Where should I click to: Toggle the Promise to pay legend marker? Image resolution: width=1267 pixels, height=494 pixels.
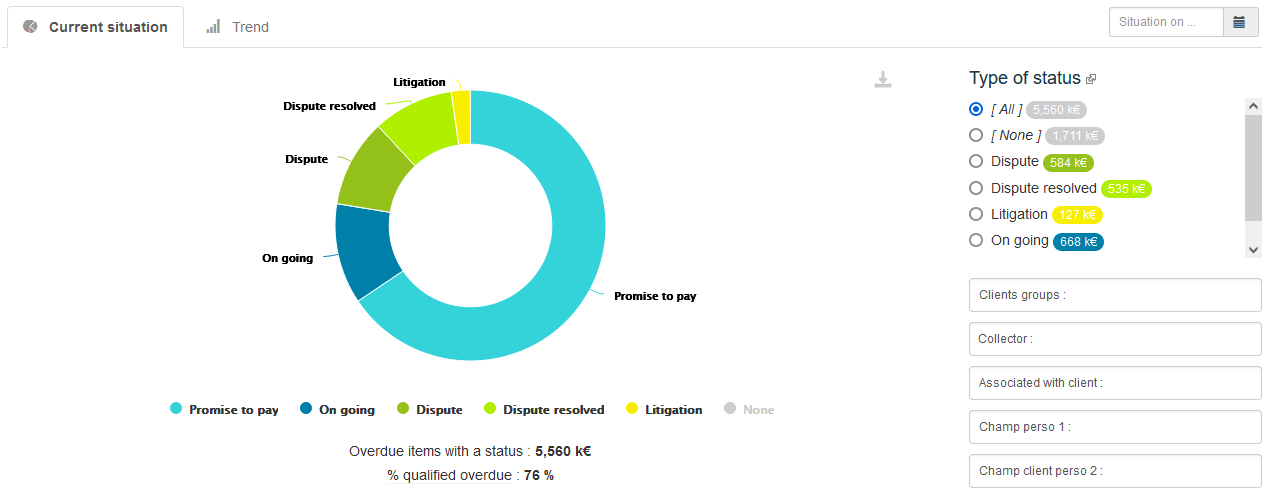[176, 409]
